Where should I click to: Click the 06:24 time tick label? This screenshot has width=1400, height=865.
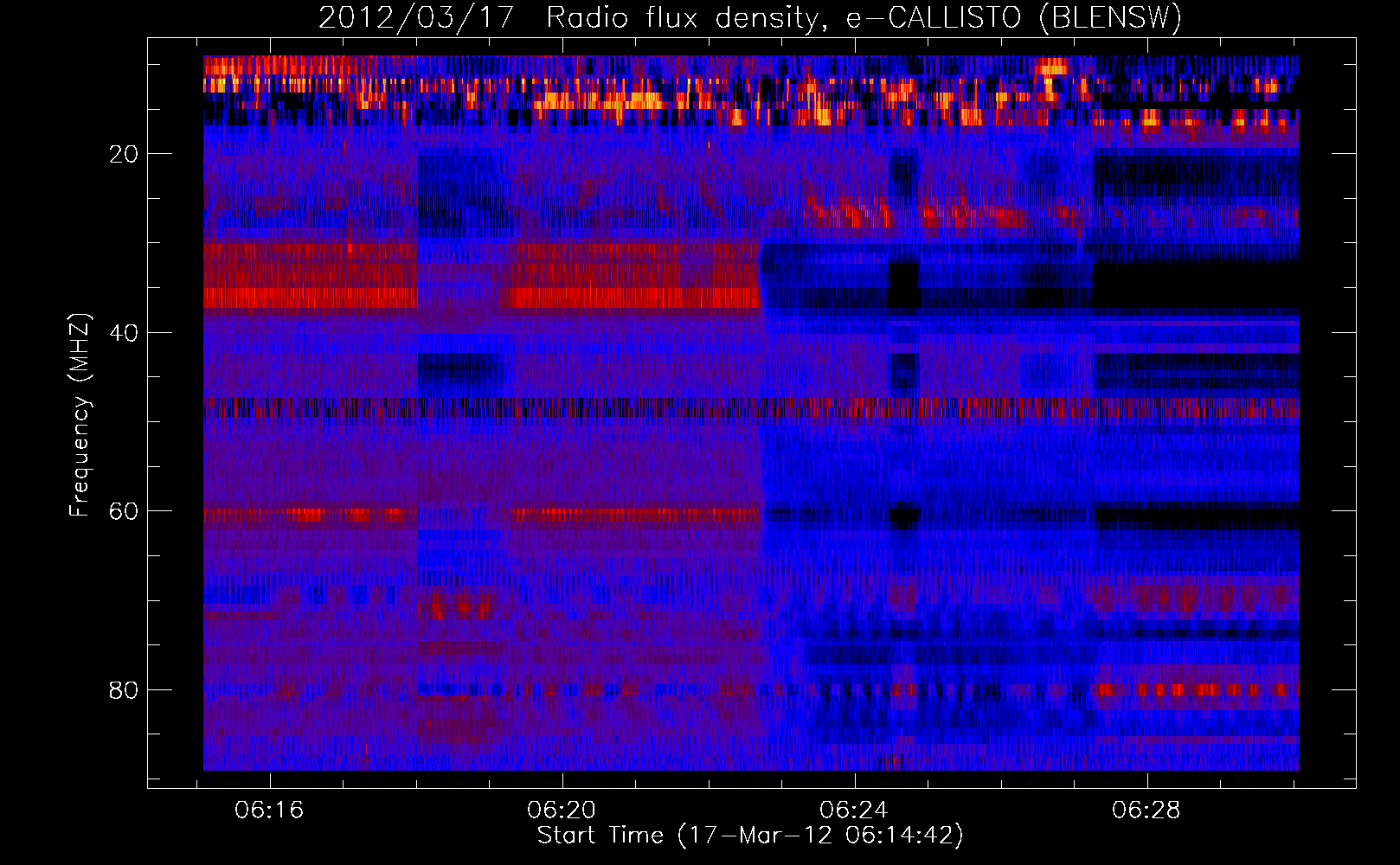click(x=854, y=810)
